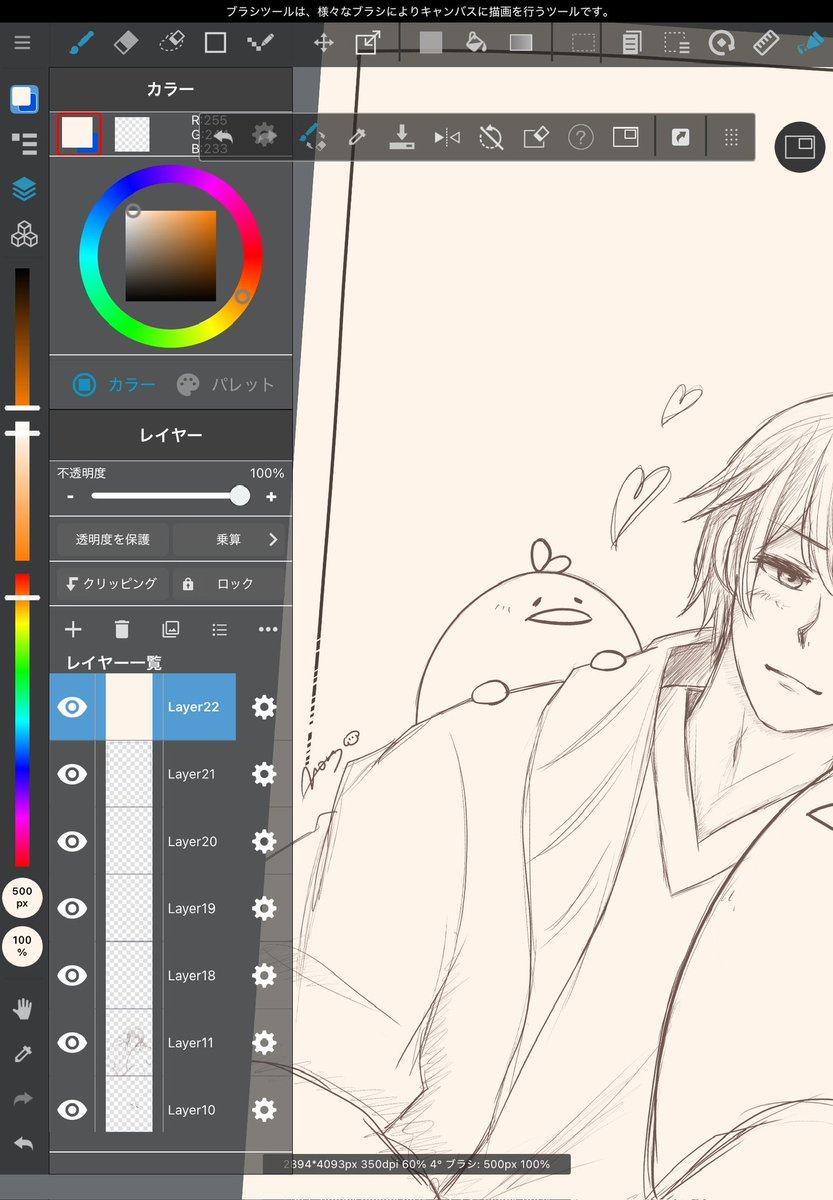The width and height of the screenshot is (833, 1200).
Task: Click the layer list view icon
Action: pos(220,629)
